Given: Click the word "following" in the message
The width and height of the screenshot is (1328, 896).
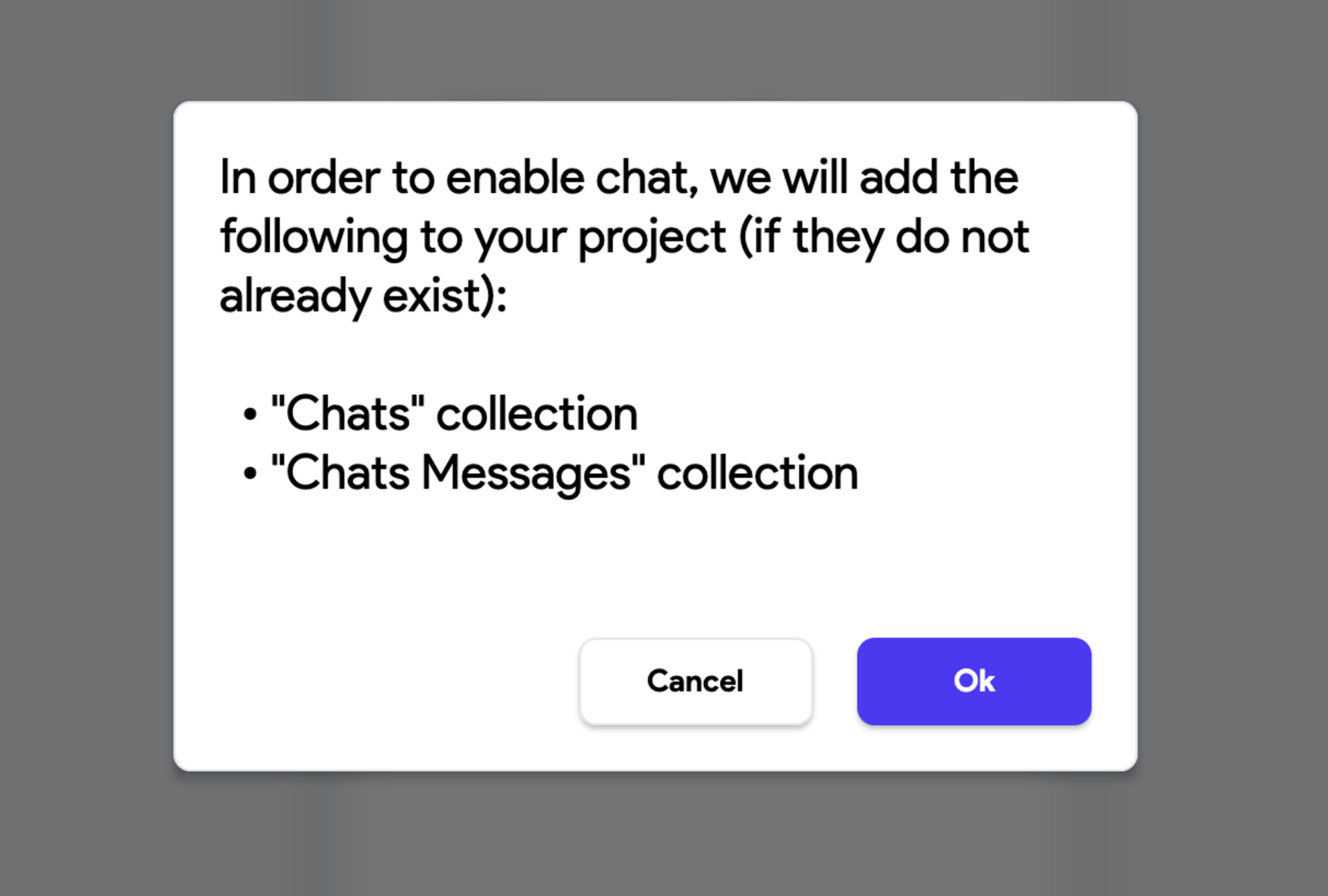Looking at the screenshot, I should [x=313, y=238].
